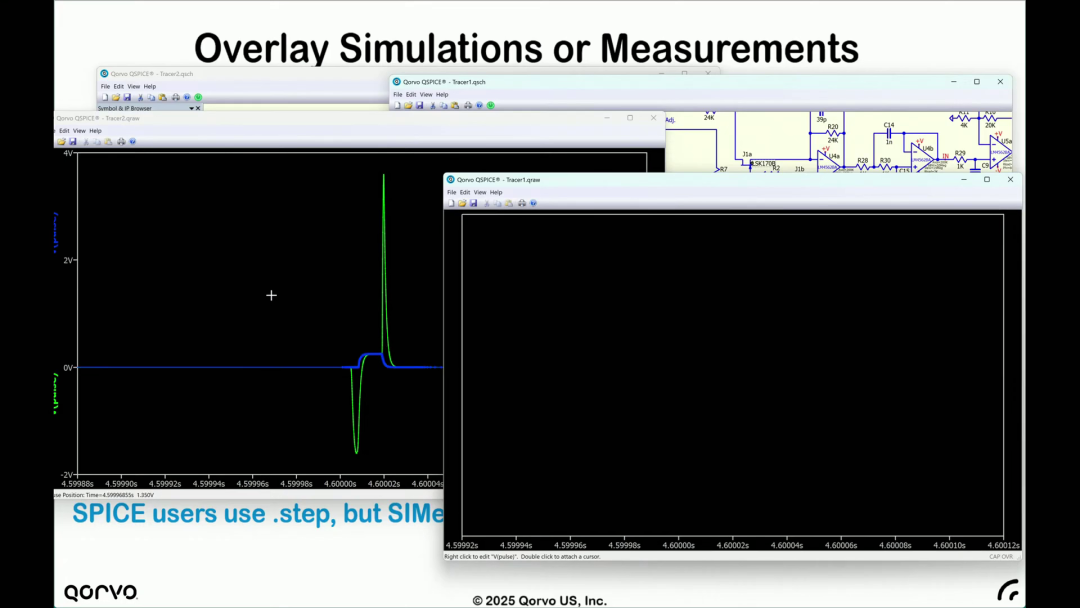Click the Print icon in Tracer2.qsch toolbar
The image size is (1080, 608).
[176, 98]
